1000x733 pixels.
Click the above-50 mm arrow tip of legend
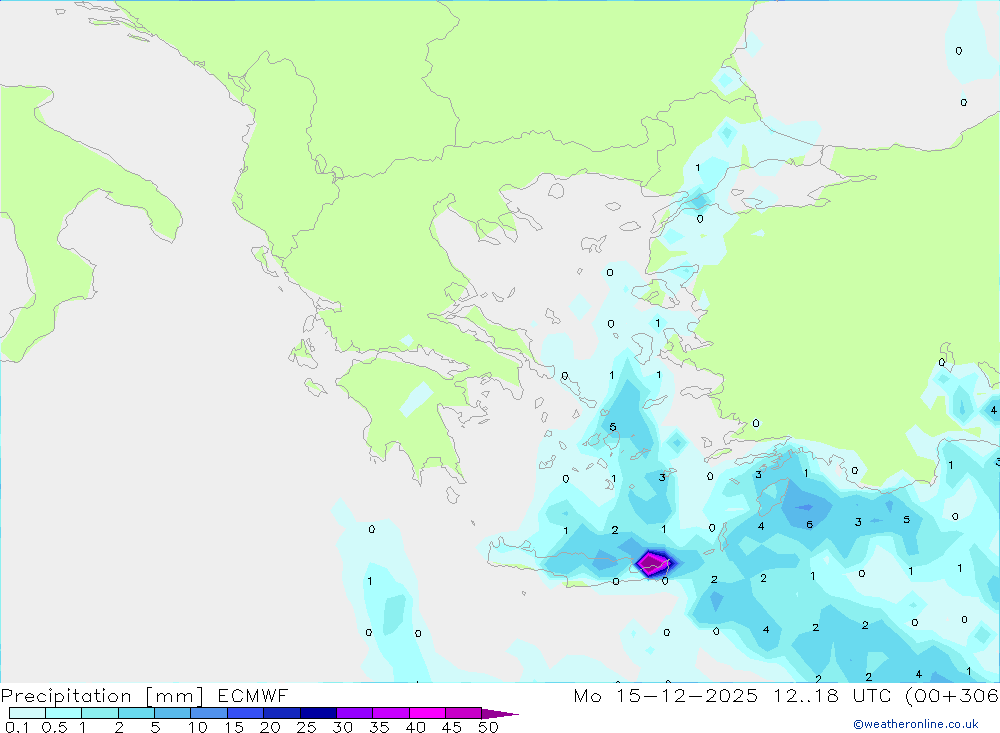coord(500,713)
